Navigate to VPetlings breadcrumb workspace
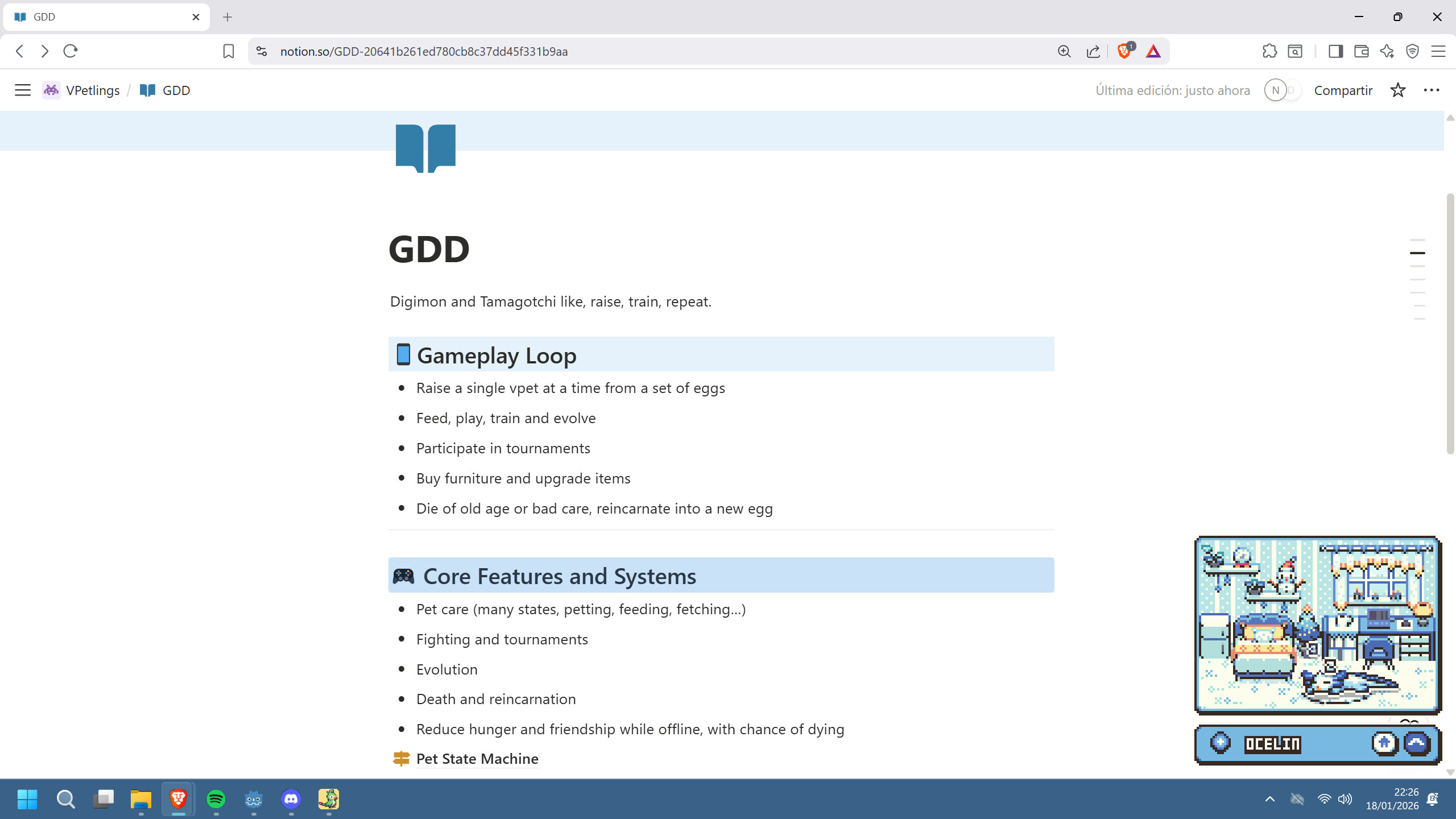This screenshot has width=1456, height=819. pyautogui.click(x=92, y=90)
